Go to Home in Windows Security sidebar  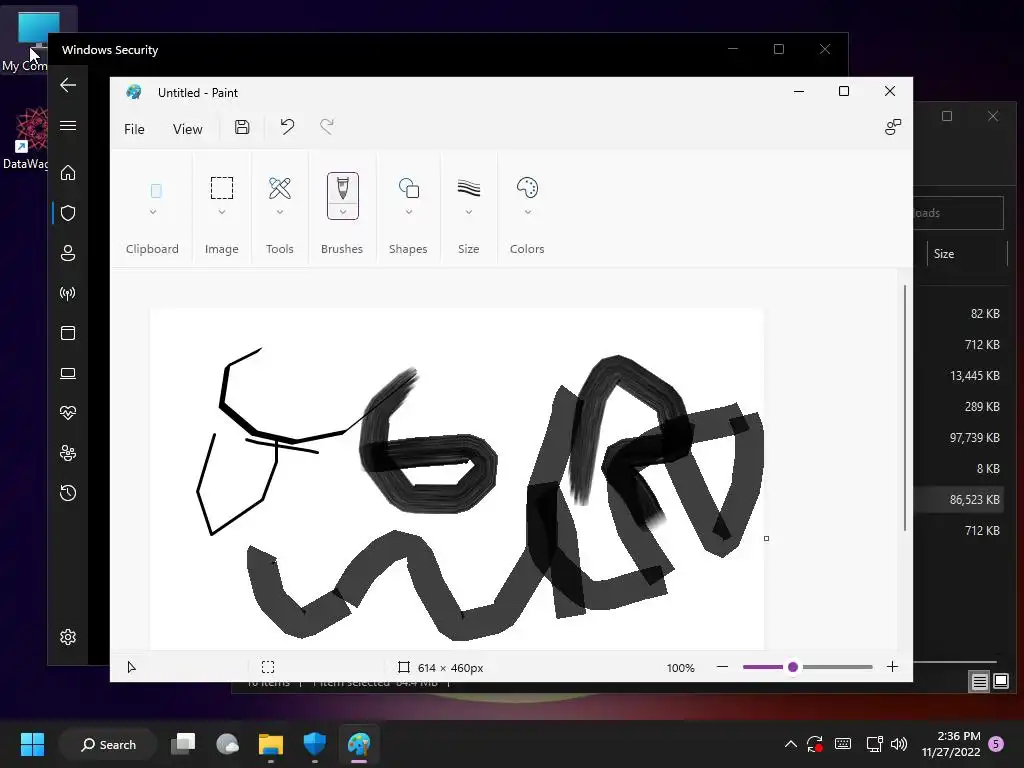[x=68, y=172]
